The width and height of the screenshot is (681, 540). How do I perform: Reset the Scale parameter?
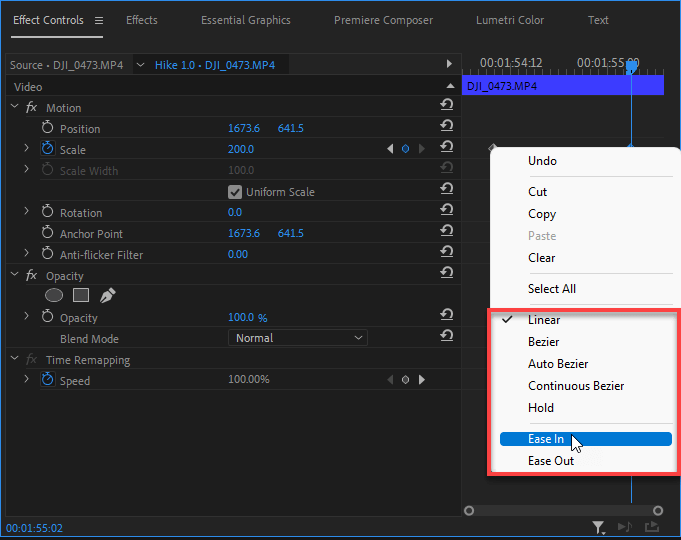[x=446, y=147]
